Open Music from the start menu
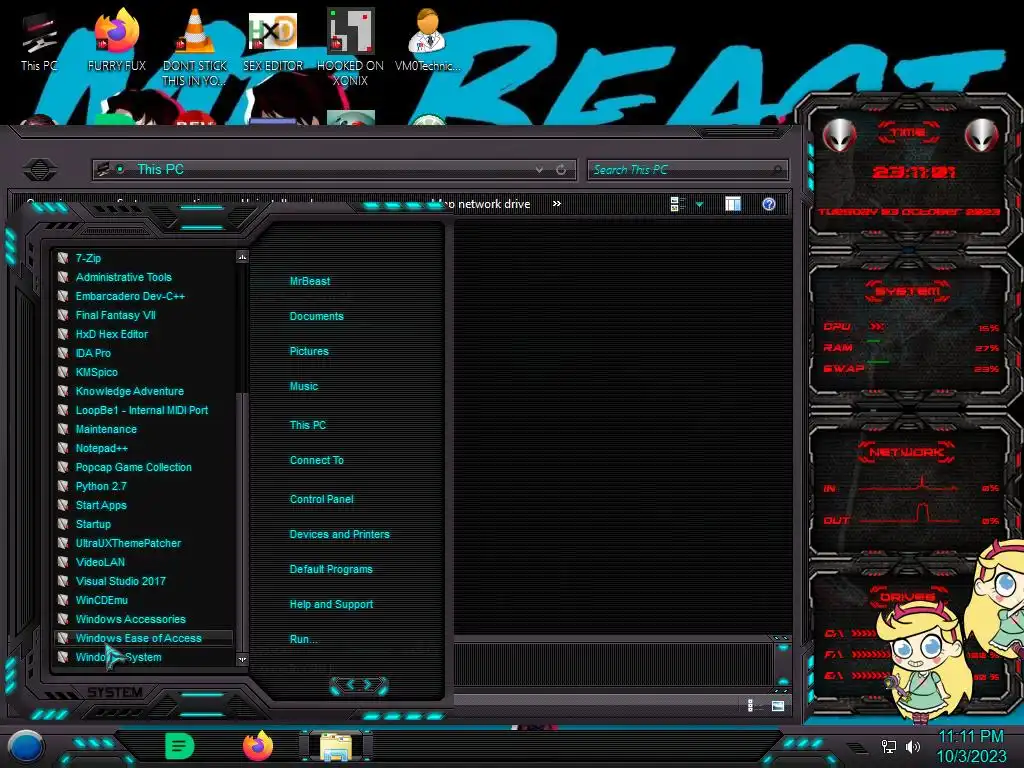Screen dimensions: 1024x768 304,386
